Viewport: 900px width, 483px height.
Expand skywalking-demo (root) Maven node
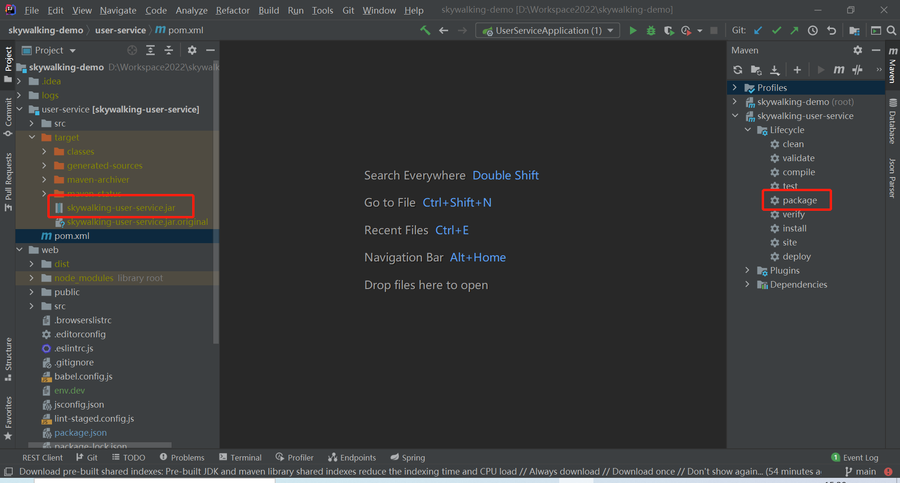pos(735,102)
